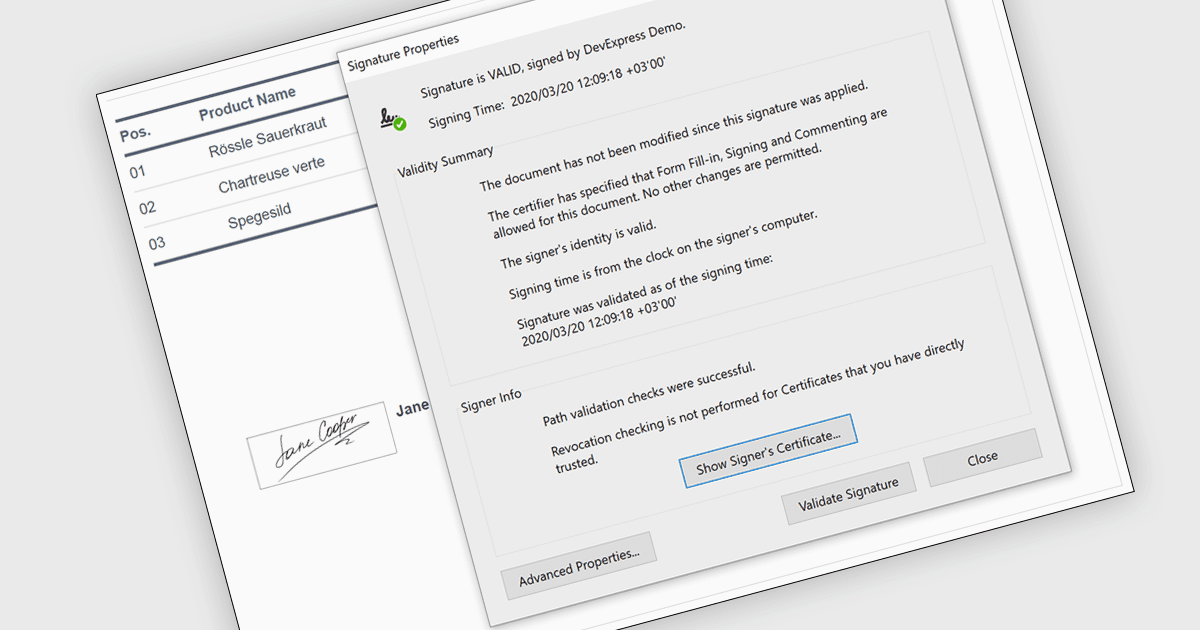Viewport: 1200px width, 630px height.
Task: Click 'document has not been modified' statement
Action: (x=674, y=135)
